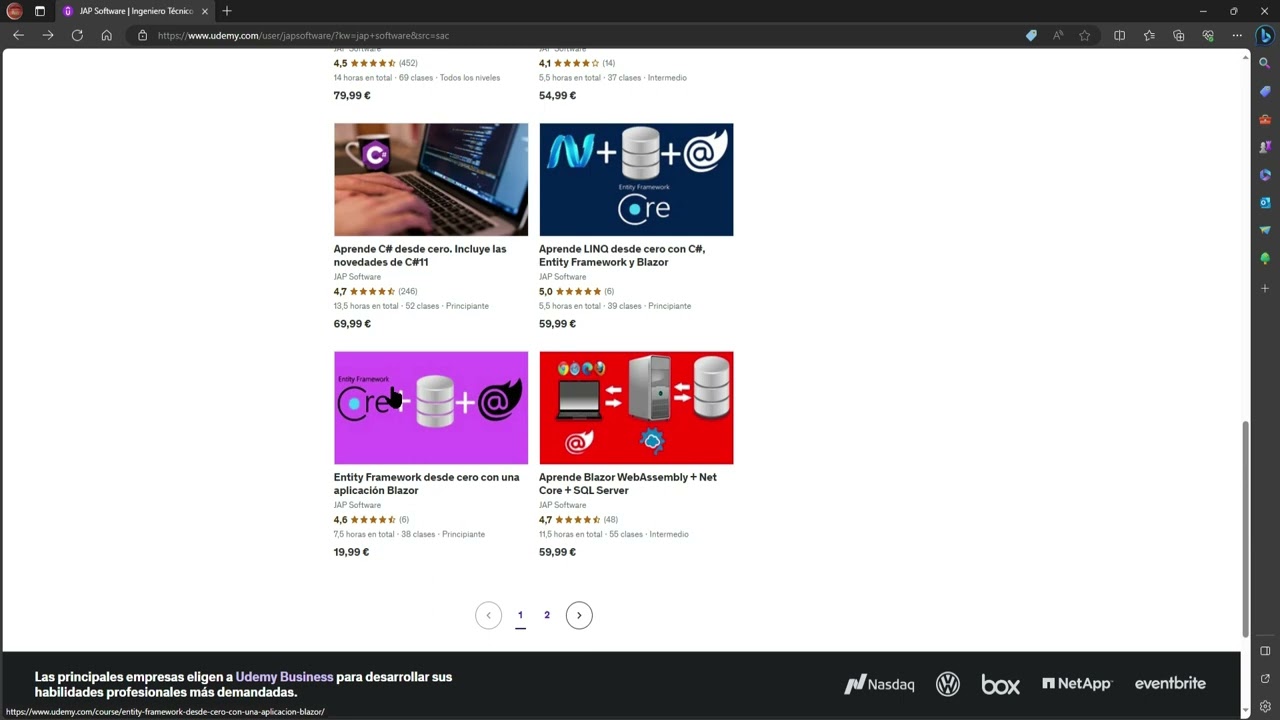This screenshot has width=1280, height=720.
Task: Click the eventbrite logo
Action: [x=1170, y=684]
